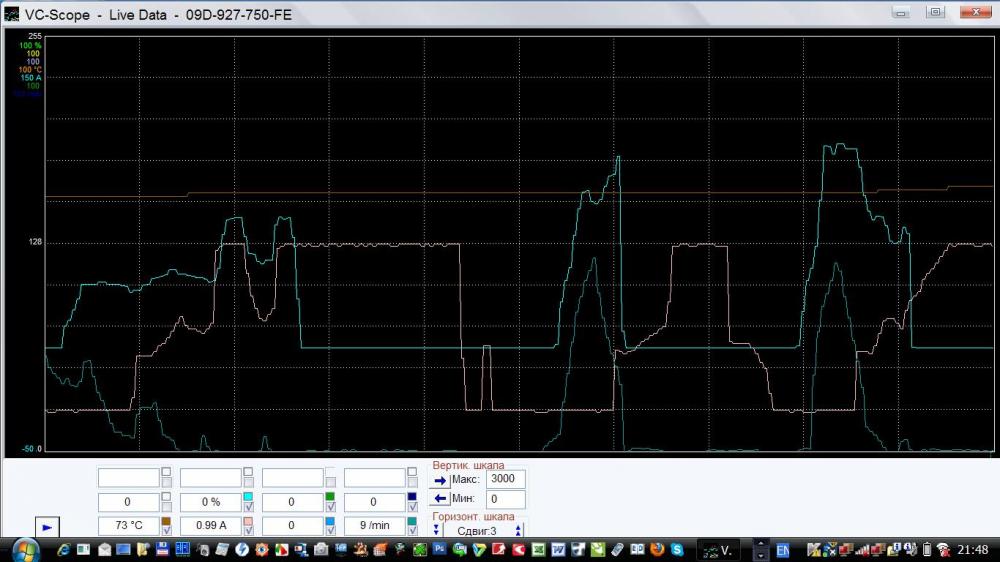
Task: Open Microsoft Word from the taskbar
Action: [558, 550]
